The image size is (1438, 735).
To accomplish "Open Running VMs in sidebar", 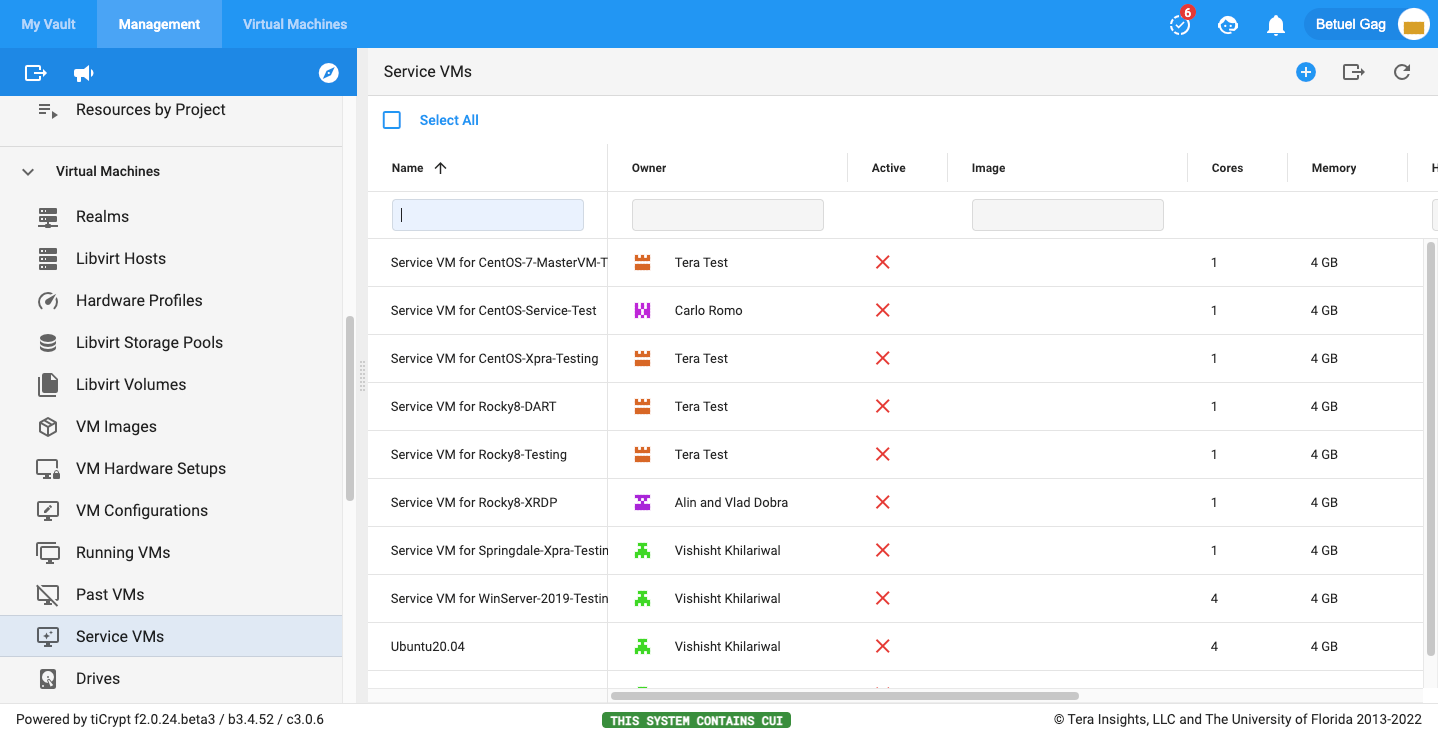I will coord(123,552).
